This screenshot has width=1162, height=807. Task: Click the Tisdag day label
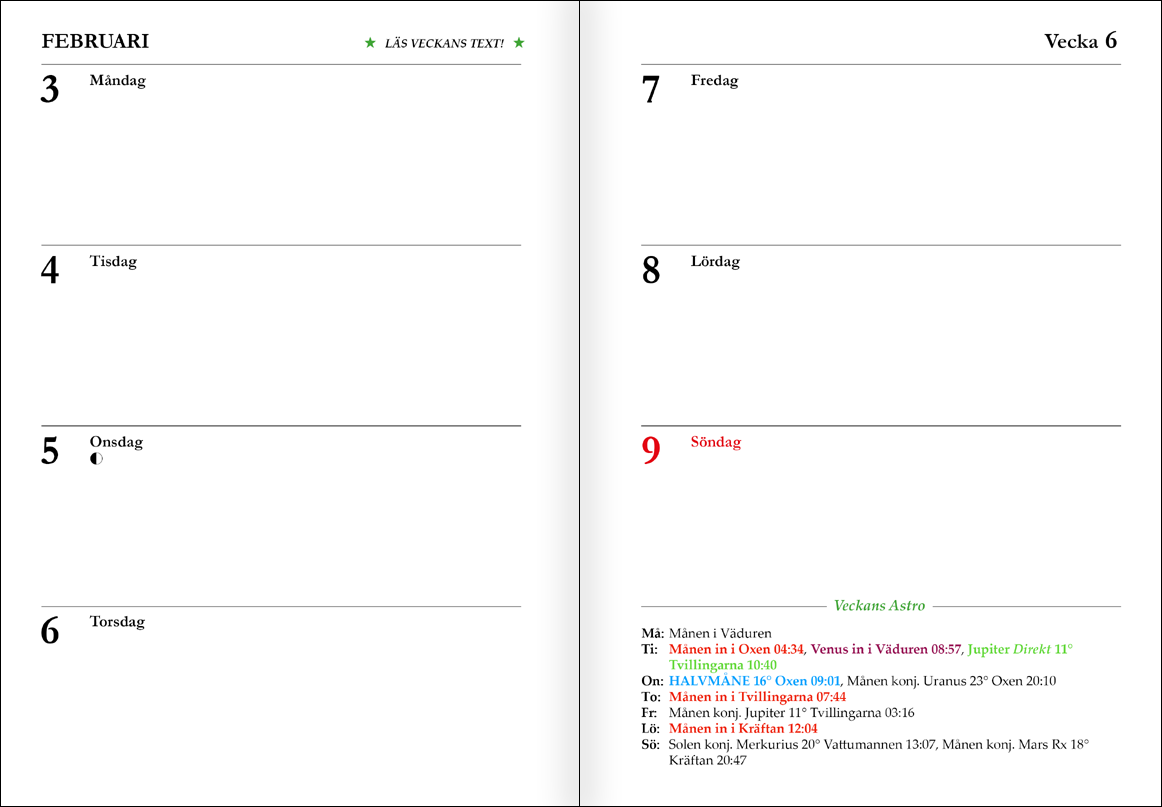(x=113, y=261)
